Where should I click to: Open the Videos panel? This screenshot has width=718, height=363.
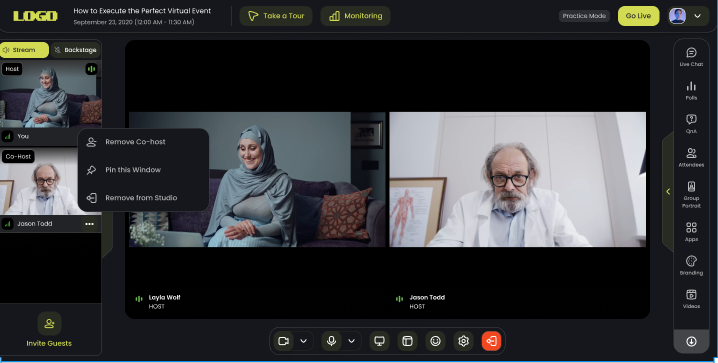691,299
